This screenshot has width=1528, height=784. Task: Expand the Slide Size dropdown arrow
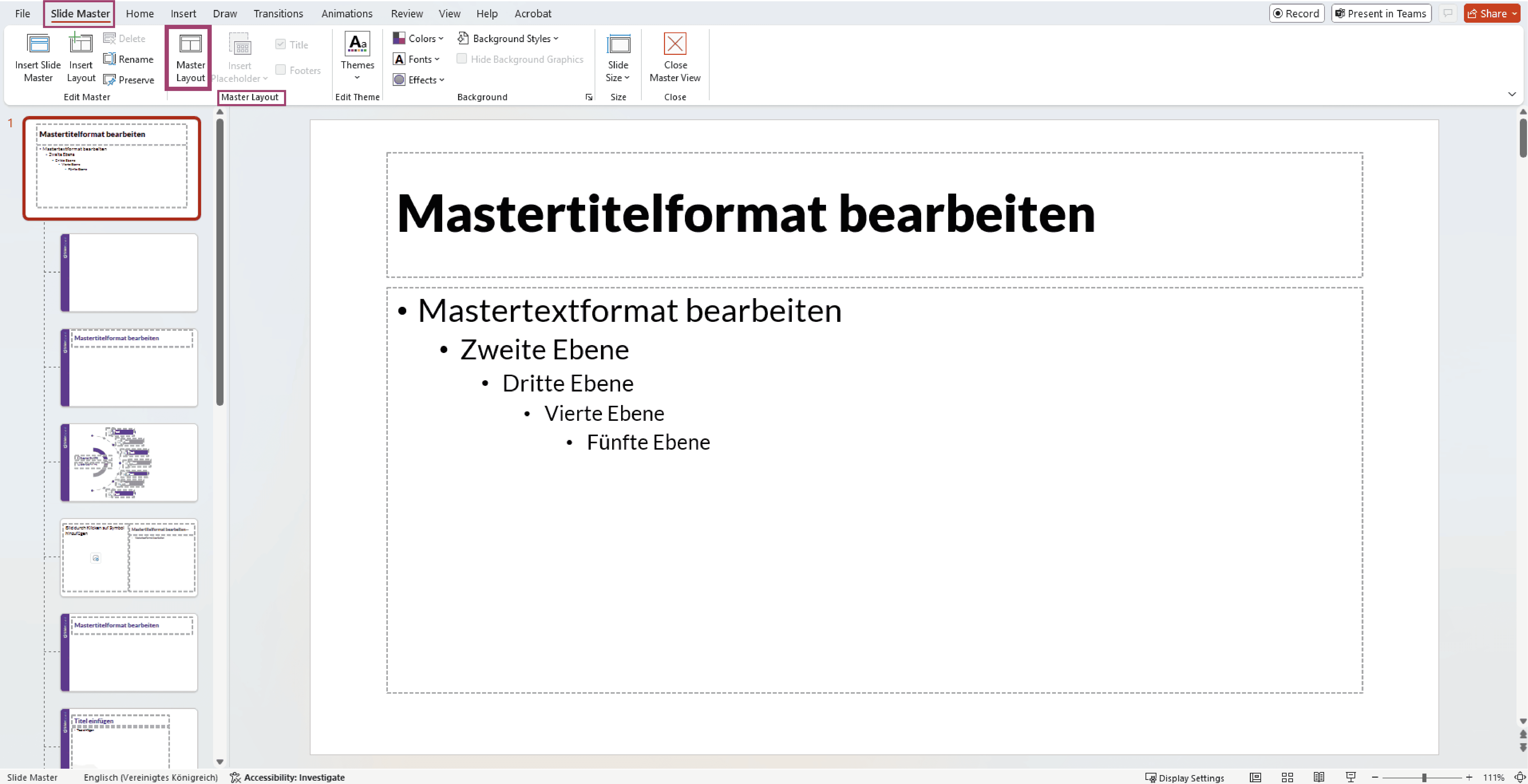pyautogui.click(x=627, y=78)
